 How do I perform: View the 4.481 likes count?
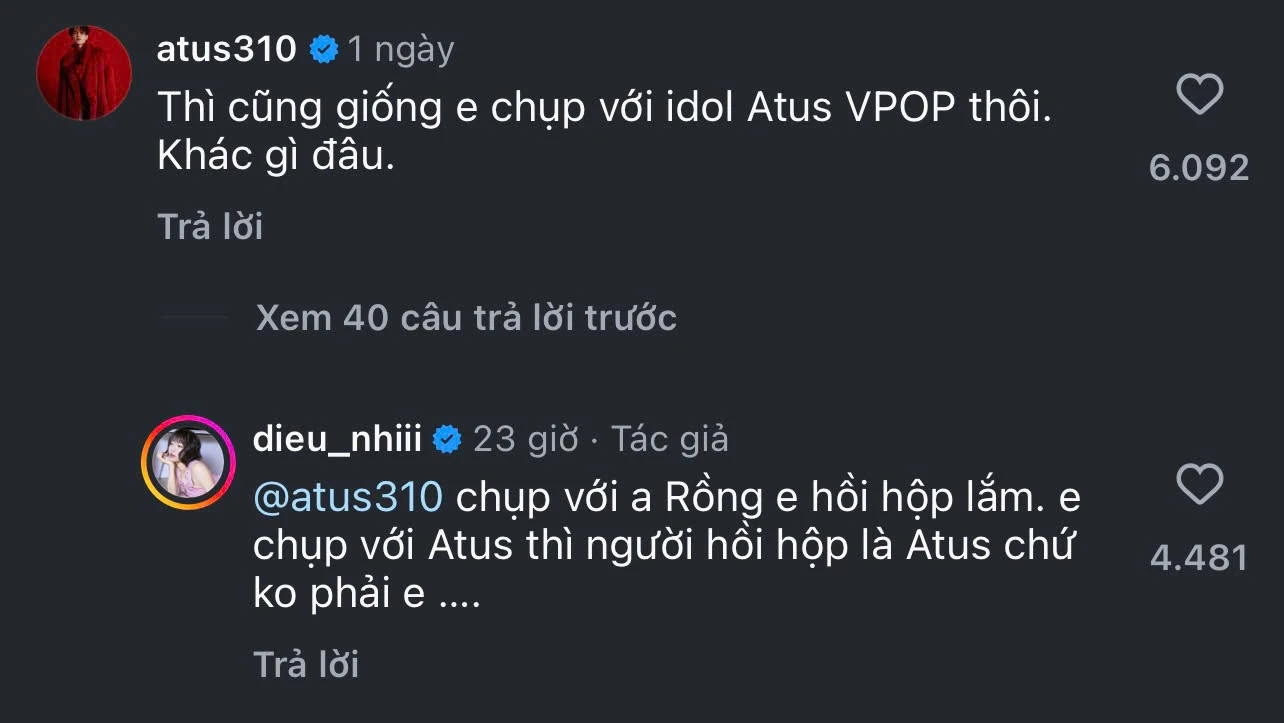click(x=1199, y=557)
